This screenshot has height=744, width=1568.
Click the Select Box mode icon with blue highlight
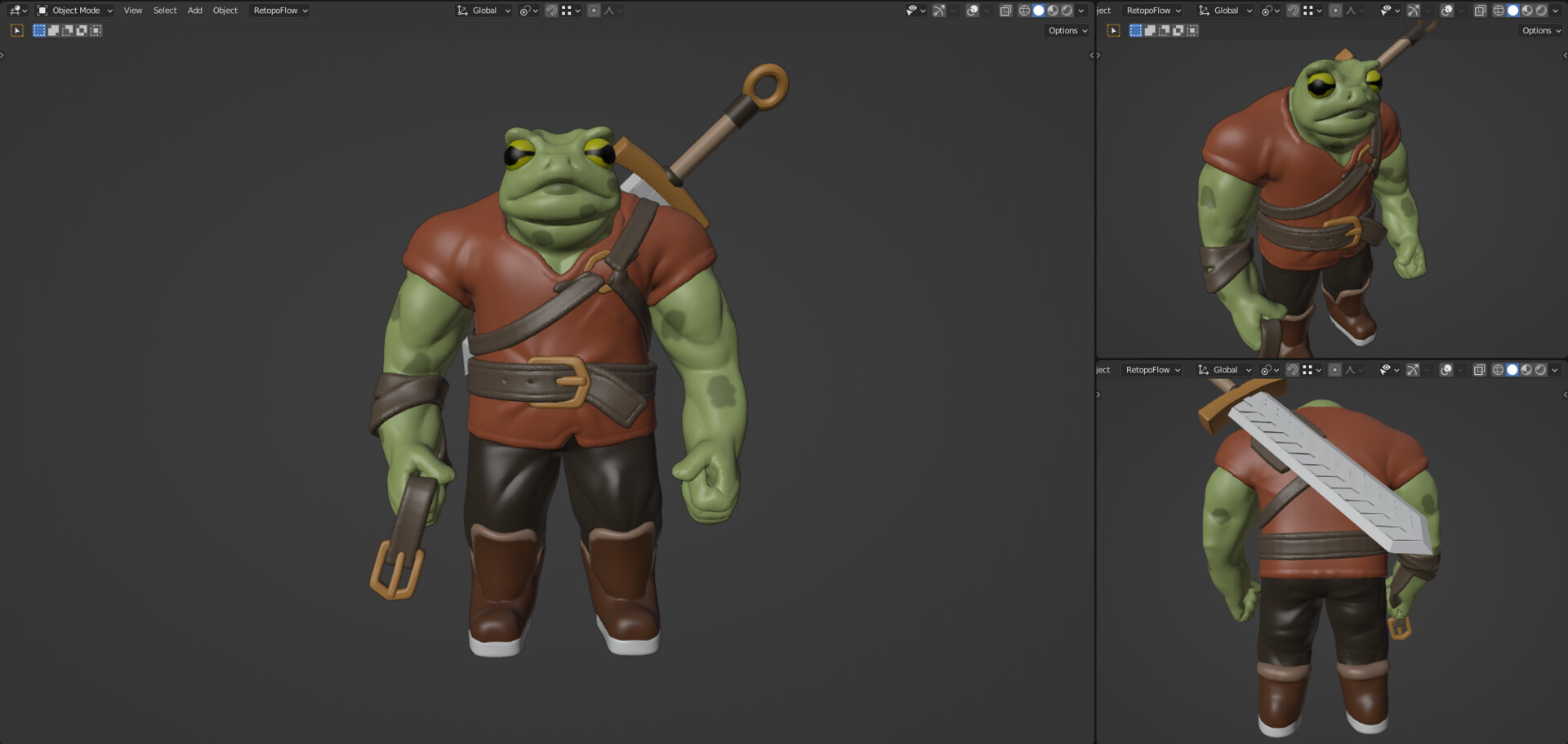click(38, 29)
